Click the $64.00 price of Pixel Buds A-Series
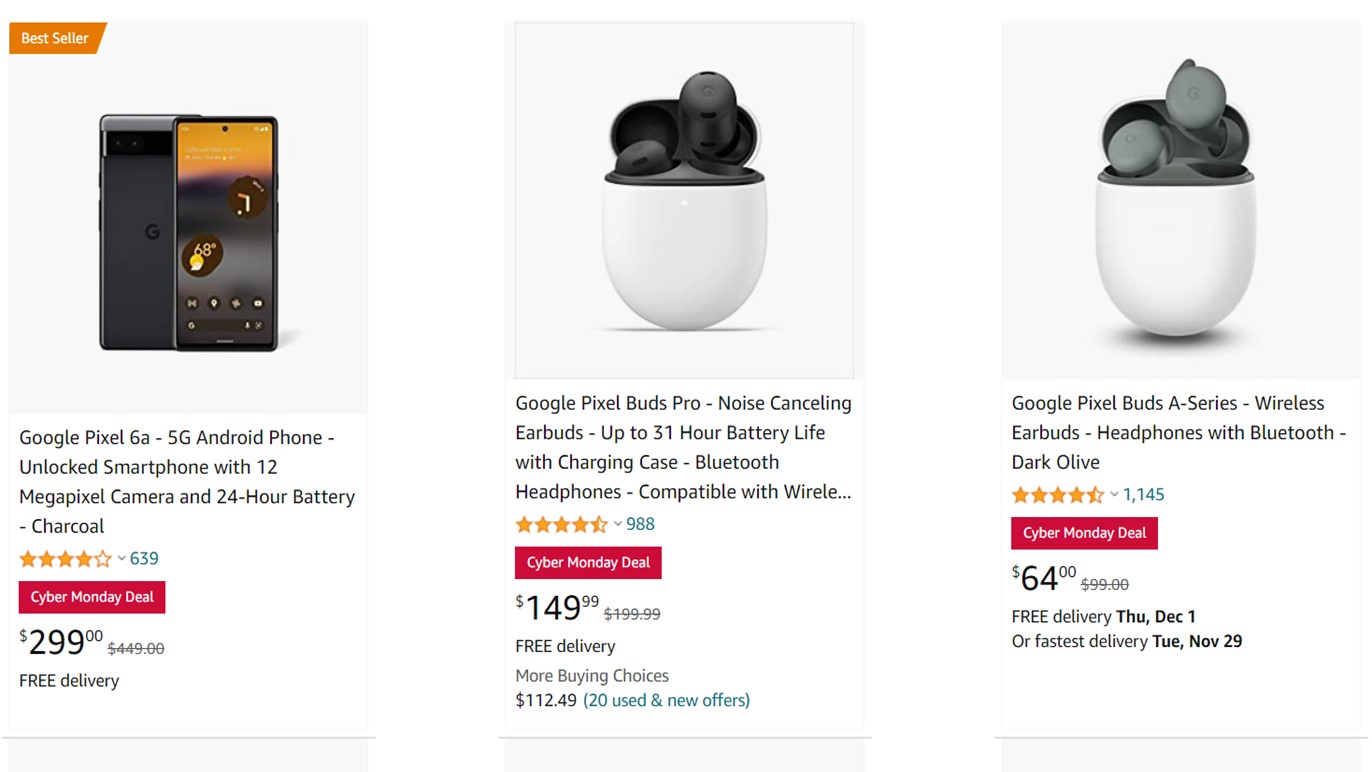1372x772 pixels. [1044, 578]
